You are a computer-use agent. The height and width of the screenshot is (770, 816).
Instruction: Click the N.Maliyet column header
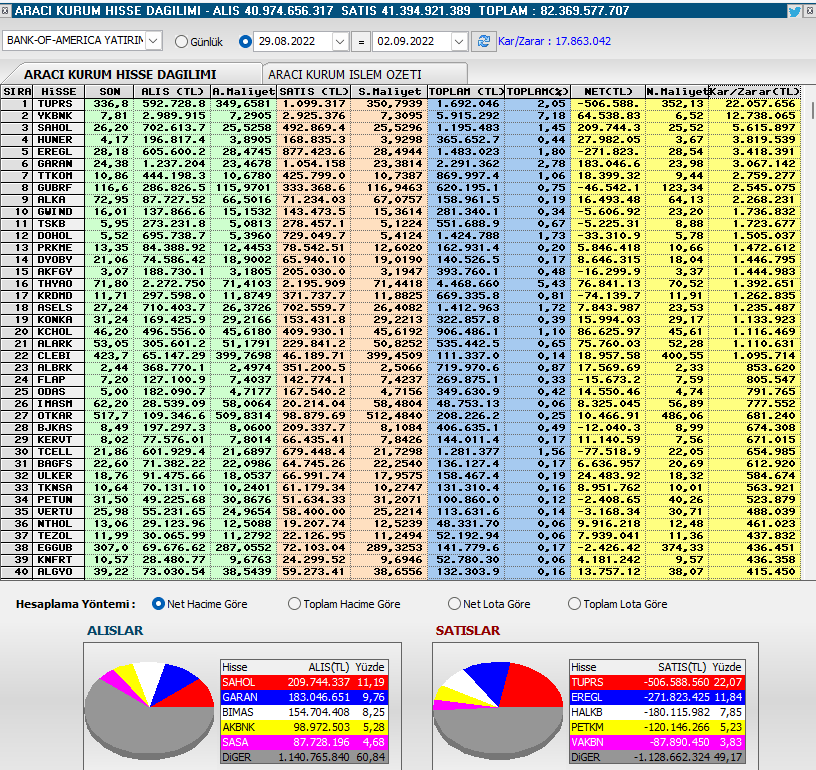click(677, 92)
